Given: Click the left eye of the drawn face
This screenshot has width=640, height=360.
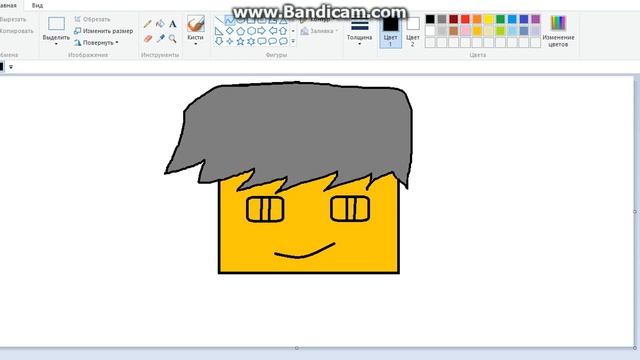Looking at the screenshot, I should pos(265,209).
